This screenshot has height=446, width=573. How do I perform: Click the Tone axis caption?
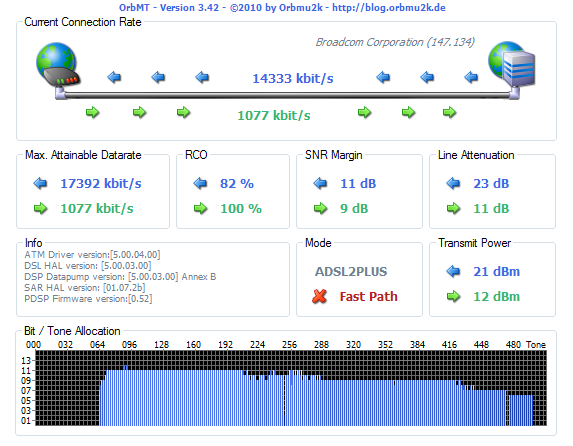536,345
